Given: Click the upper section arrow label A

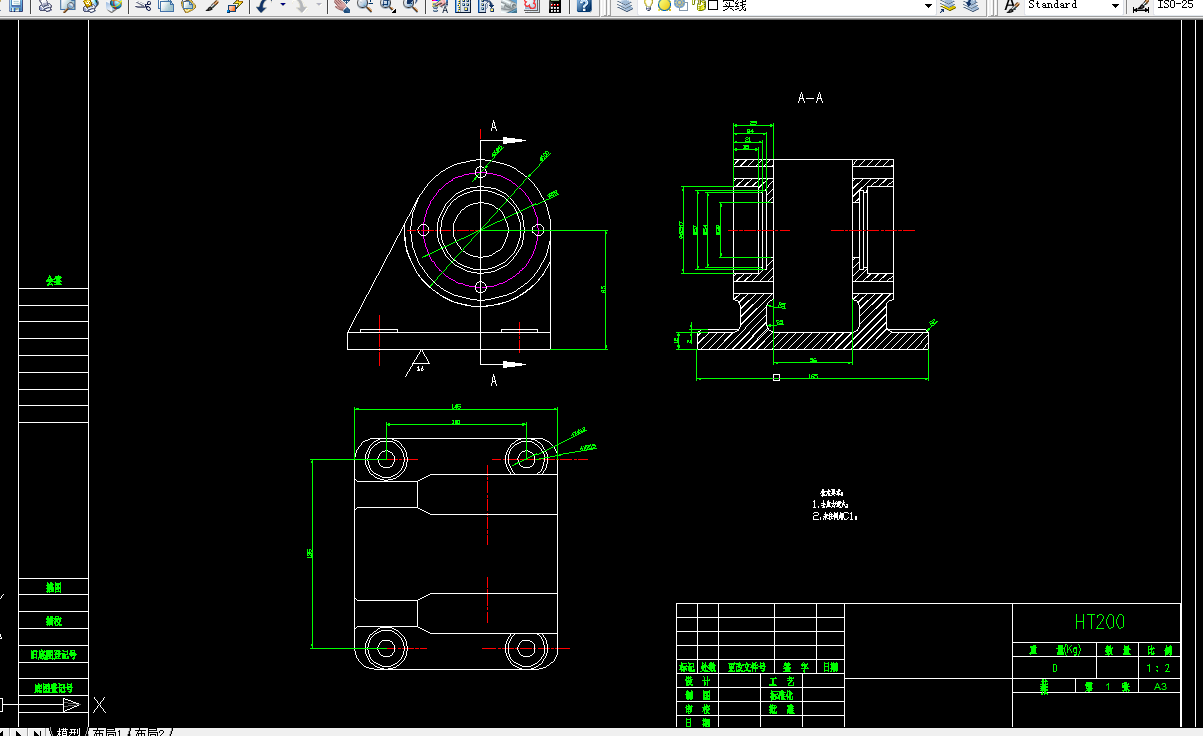Looking at the screenshot, I should [x=494, y=126].
